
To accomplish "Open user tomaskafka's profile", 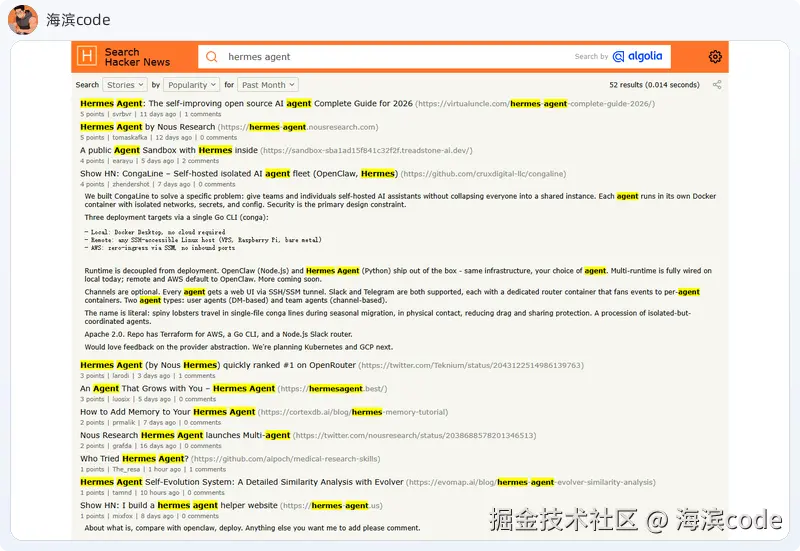I will [130, 138].
